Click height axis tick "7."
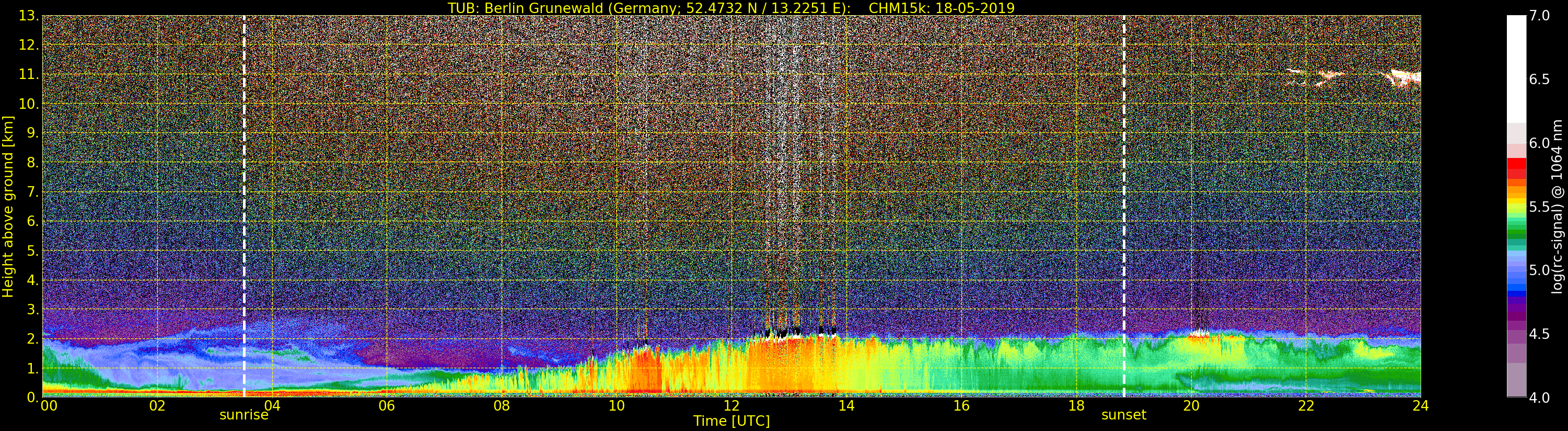Screen dimensions: 1568x431 pos(33,192)
